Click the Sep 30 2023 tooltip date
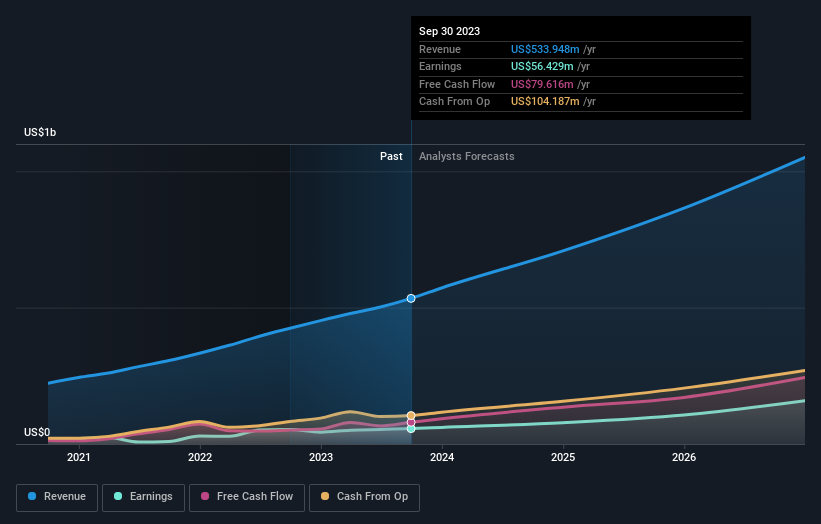The image size is (821, 524). tap(449, 31)
